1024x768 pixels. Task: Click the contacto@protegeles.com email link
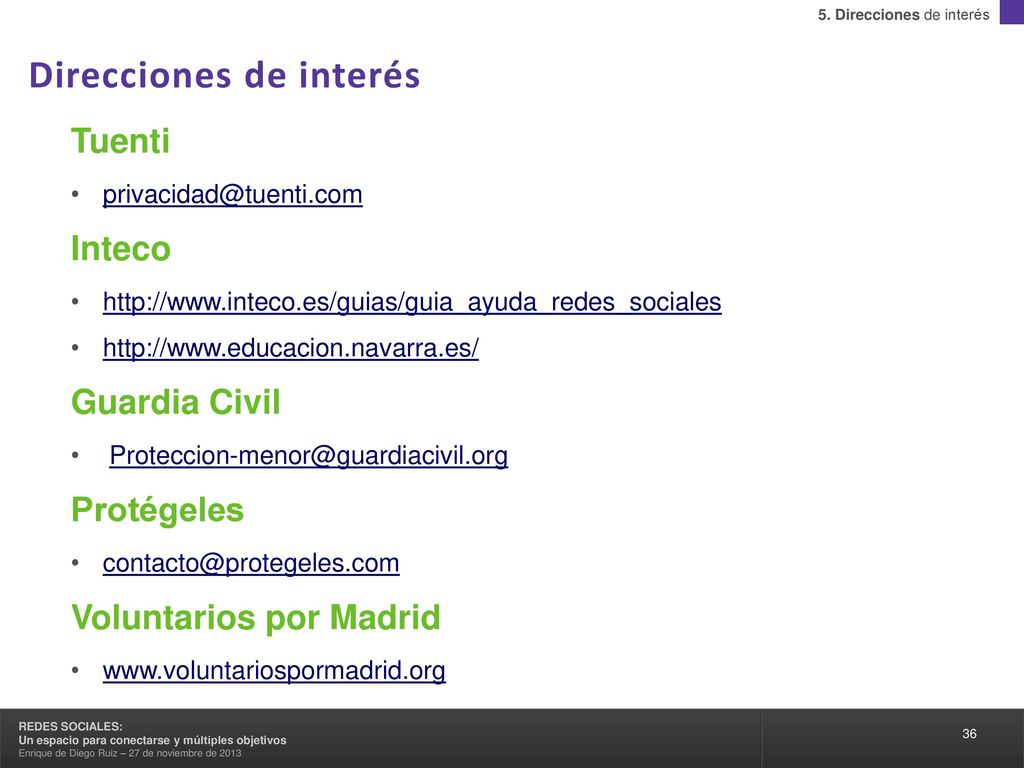[x=251, y=564]
